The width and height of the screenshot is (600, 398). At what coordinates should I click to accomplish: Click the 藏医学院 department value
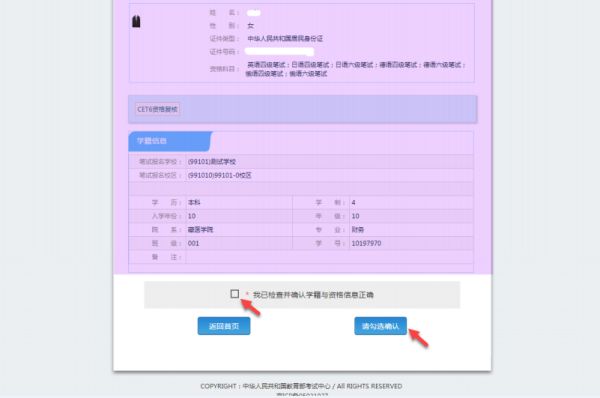click(200, 230)
